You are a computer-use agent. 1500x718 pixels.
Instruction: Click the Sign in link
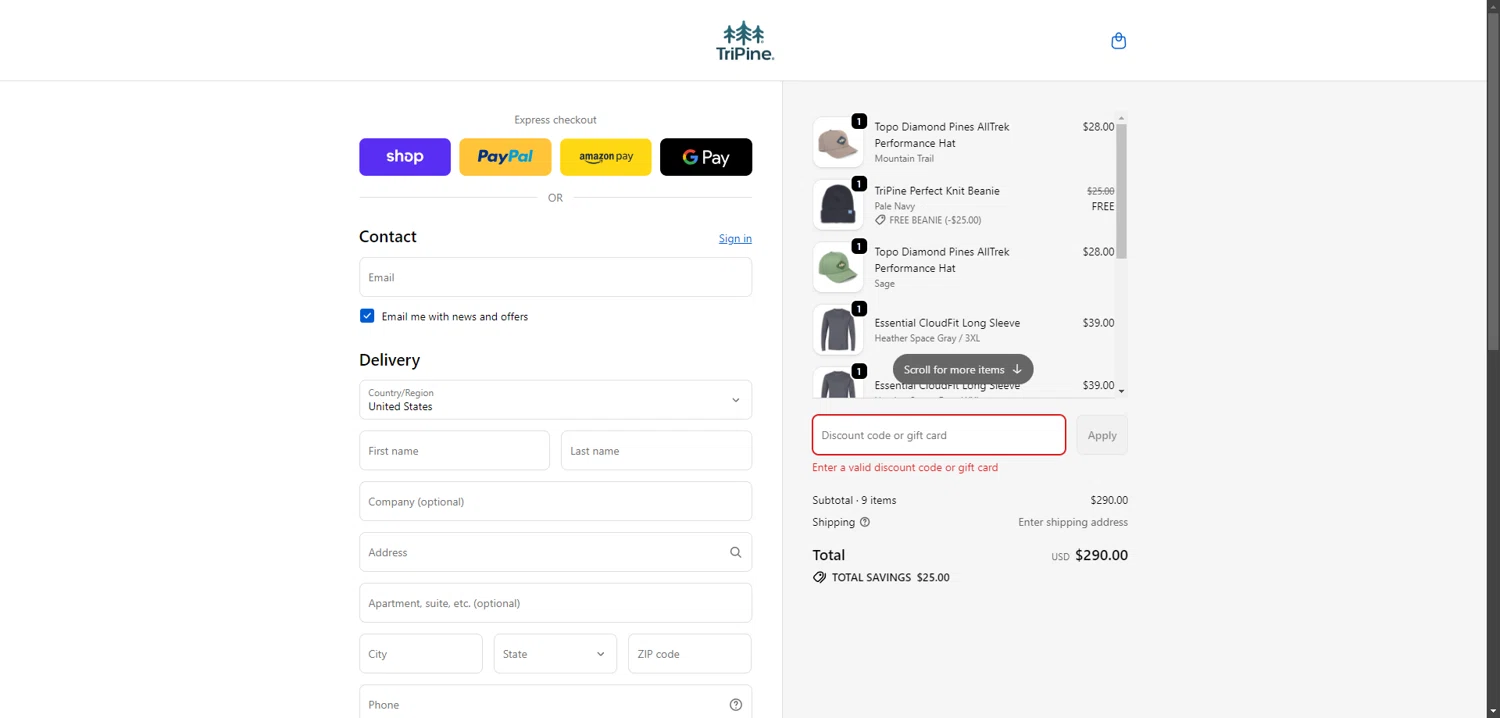pyautogui.click(x=735, y=238)
